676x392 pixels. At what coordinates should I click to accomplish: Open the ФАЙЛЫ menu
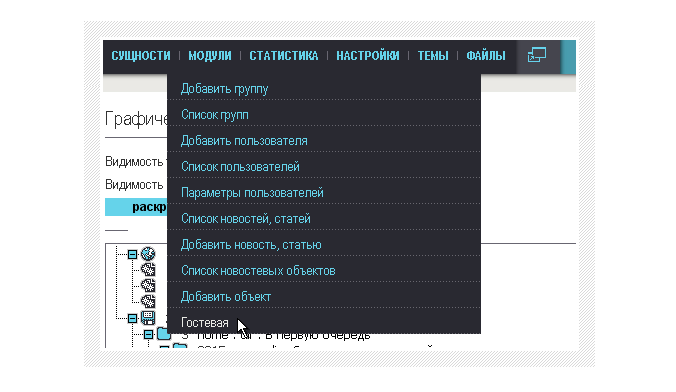tap(486, 56)
